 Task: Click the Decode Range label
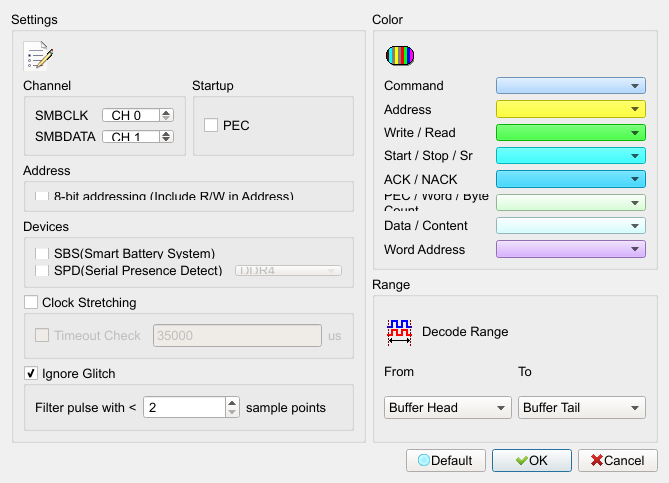(465, 332)
